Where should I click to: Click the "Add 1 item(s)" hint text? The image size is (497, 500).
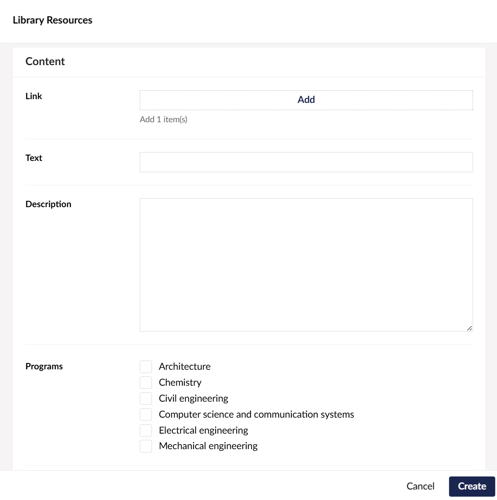coord(163,119)
